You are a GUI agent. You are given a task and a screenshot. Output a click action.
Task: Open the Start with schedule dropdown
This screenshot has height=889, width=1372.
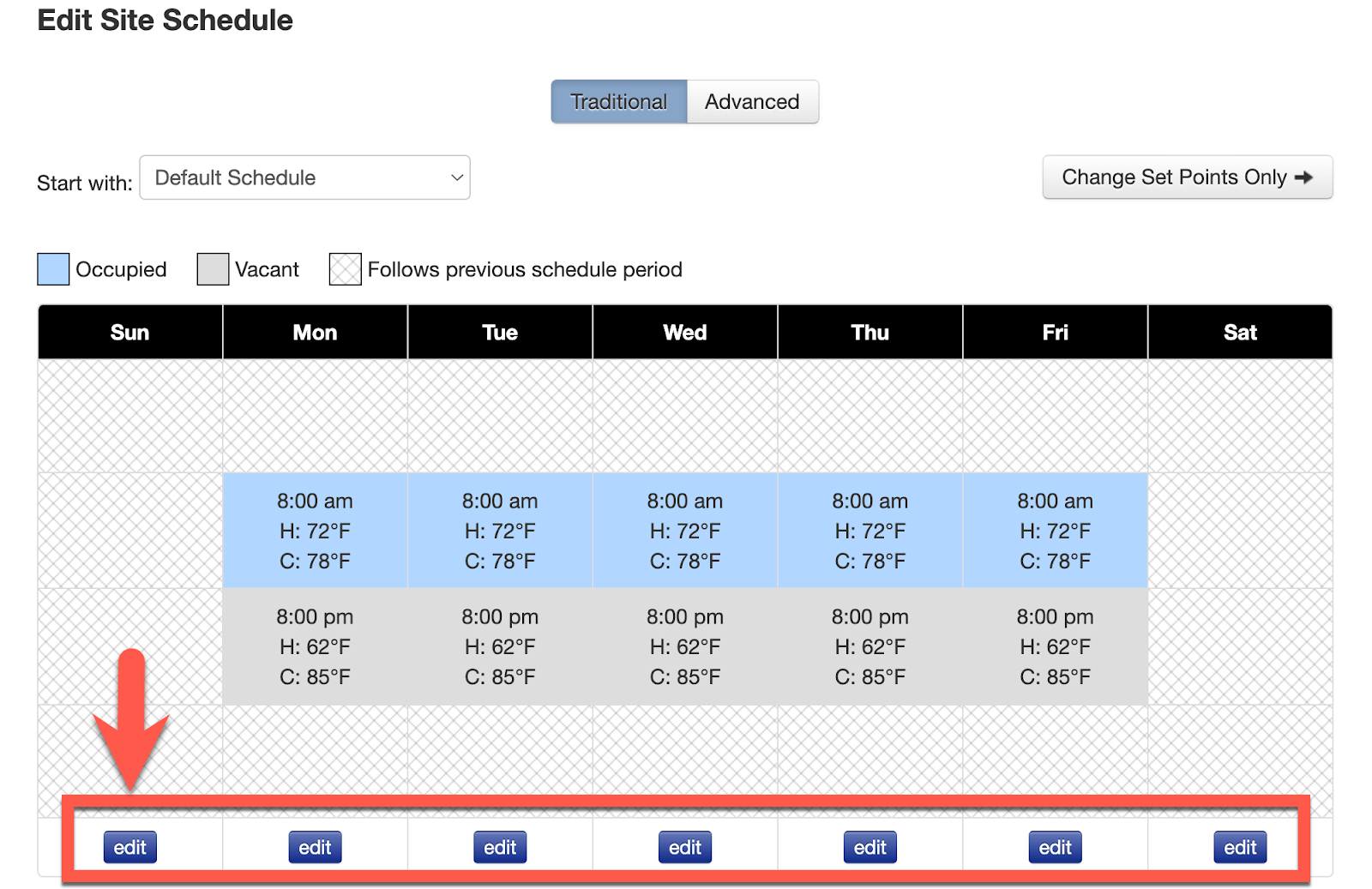point(304,177)
